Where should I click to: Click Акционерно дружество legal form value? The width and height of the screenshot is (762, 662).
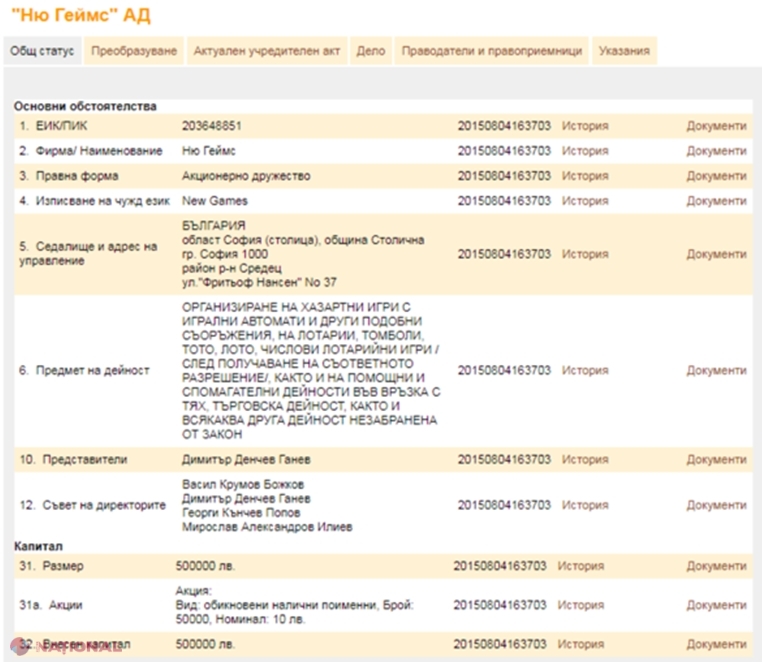[x=246, y=176]
